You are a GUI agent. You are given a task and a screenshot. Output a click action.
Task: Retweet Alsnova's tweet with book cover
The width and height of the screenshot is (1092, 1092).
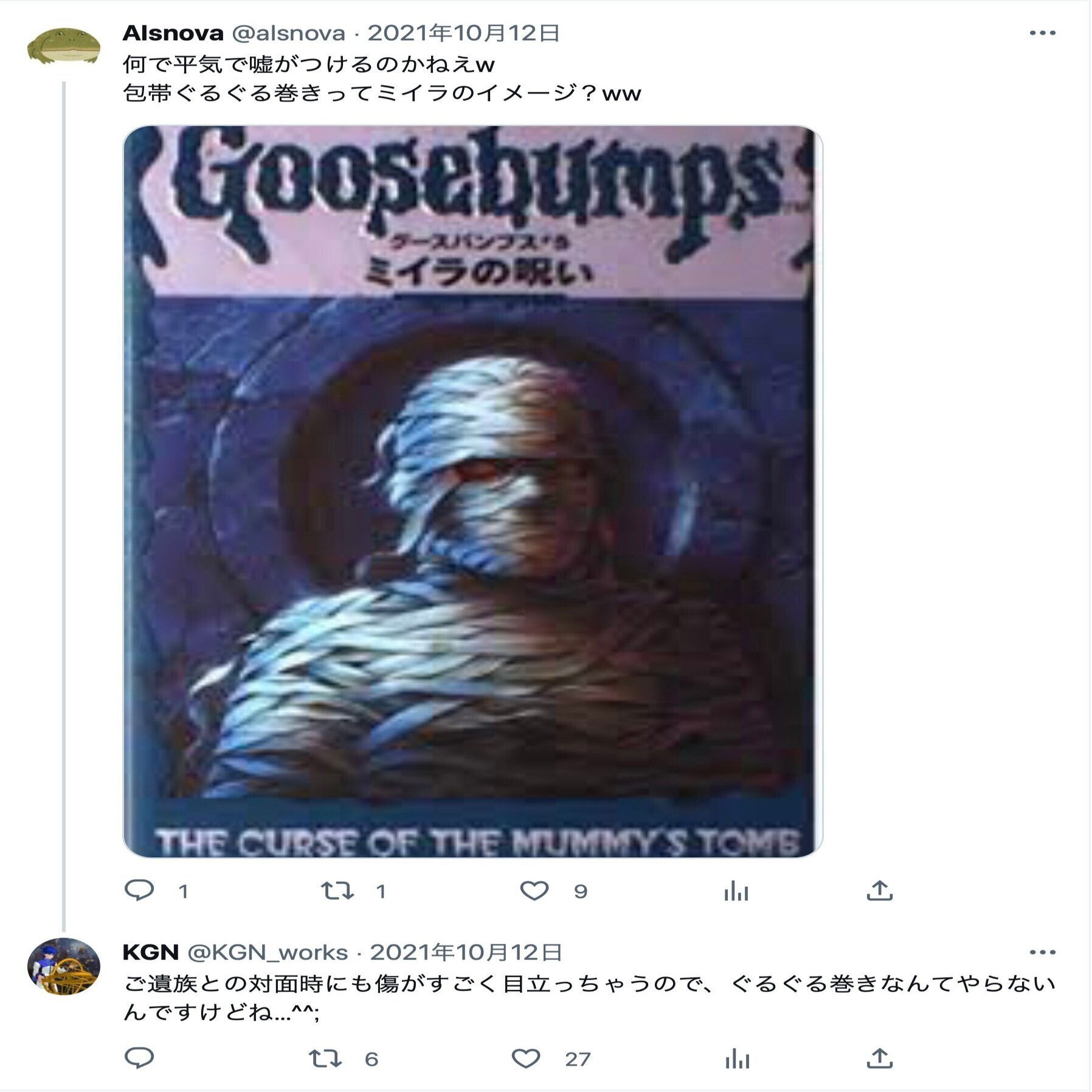pyautogui.click(x=337, y=891)
